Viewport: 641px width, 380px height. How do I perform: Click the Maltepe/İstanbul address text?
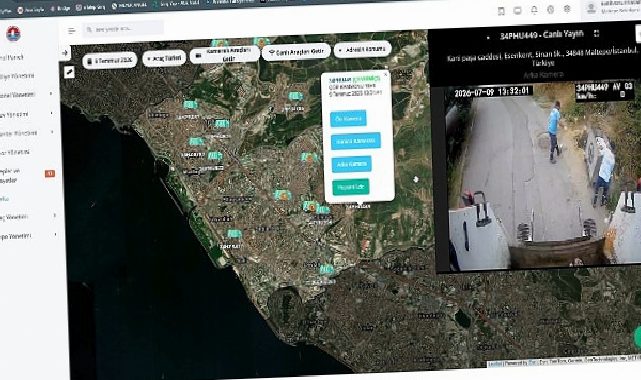(542, 58)
